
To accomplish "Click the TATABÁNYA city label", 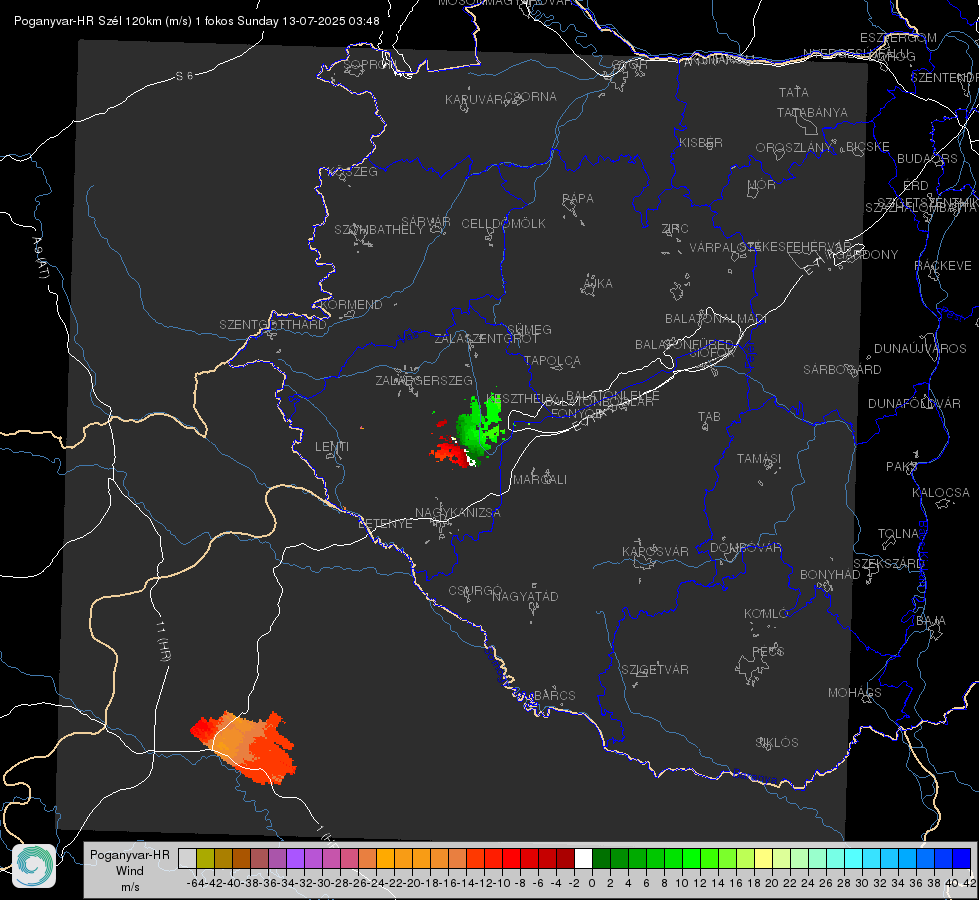I will [x=812, y=113].
